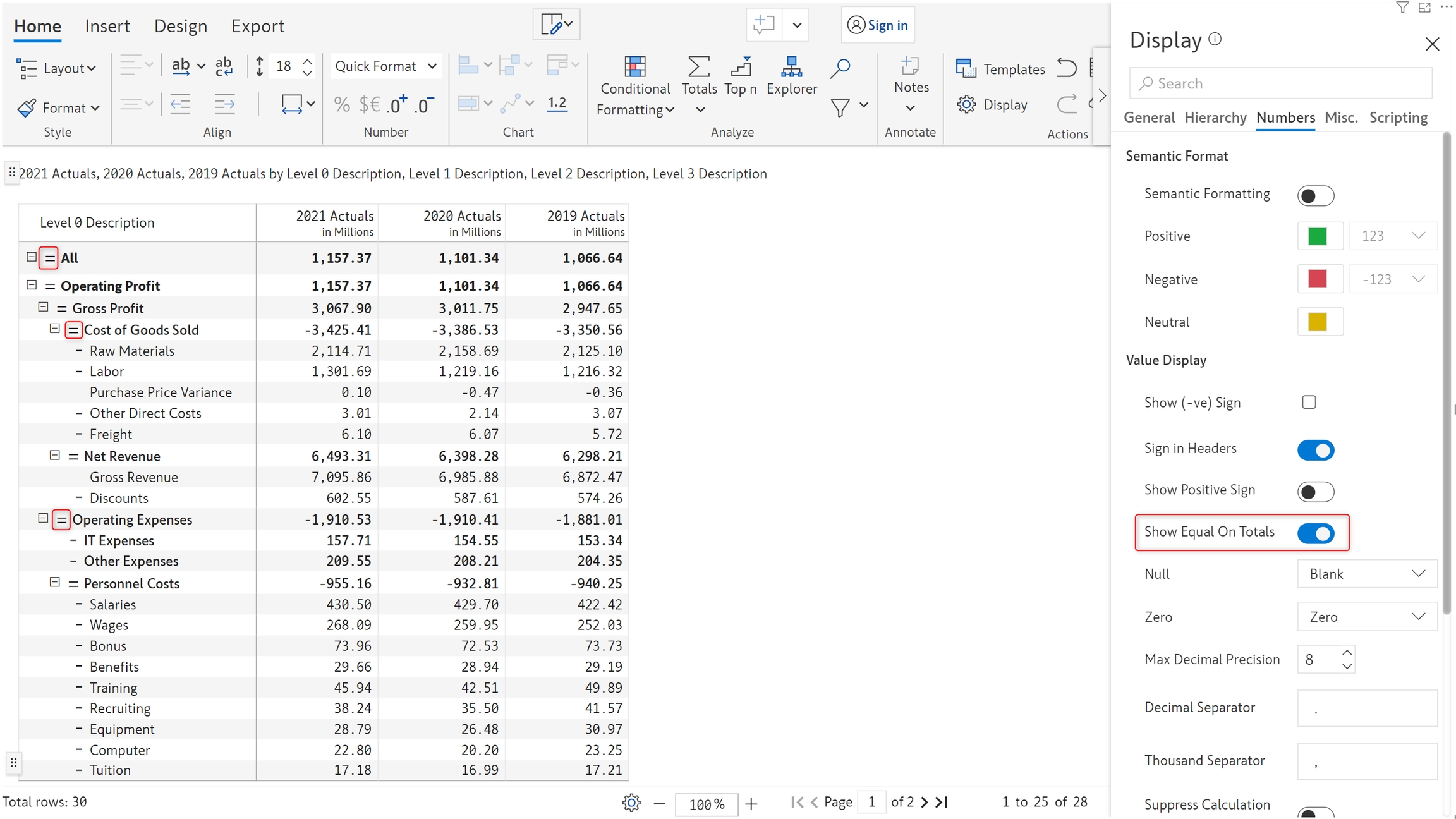Click the Totals sigma icon
Viewport: 1456px width, 819px height.
698,67
